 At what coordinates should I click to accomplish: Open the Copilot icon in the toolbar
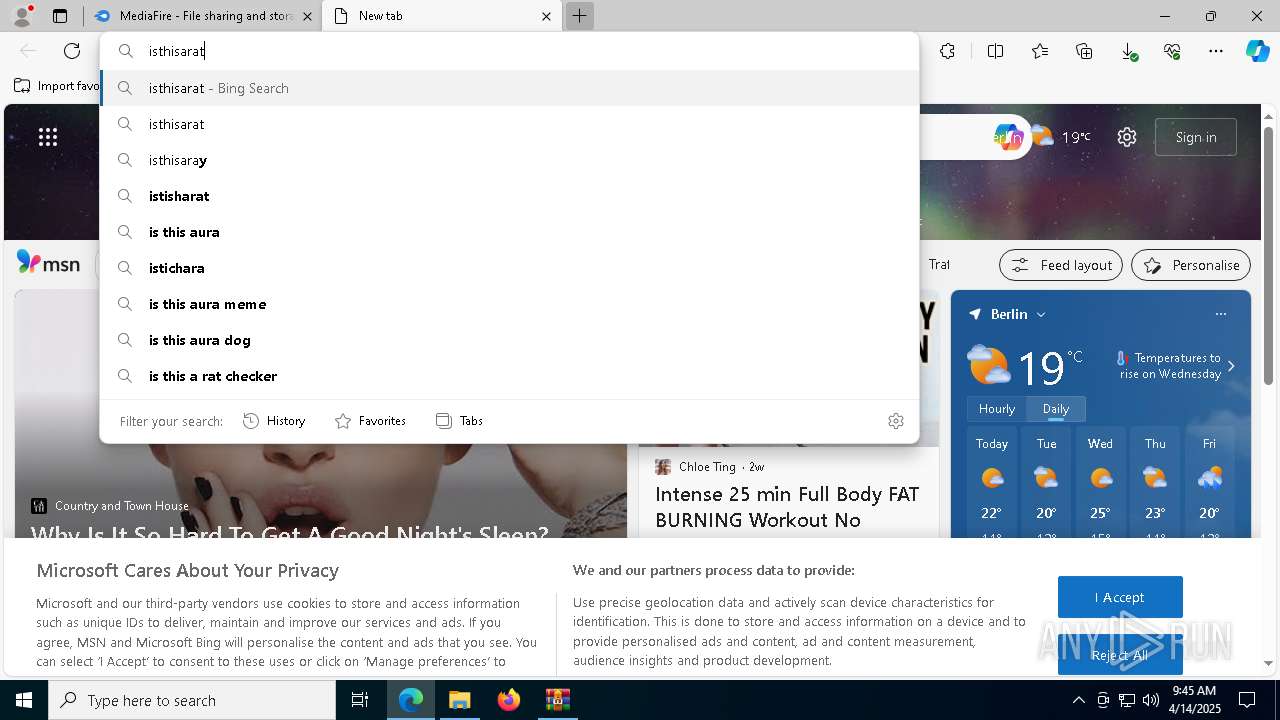[x=1257, y=51]
